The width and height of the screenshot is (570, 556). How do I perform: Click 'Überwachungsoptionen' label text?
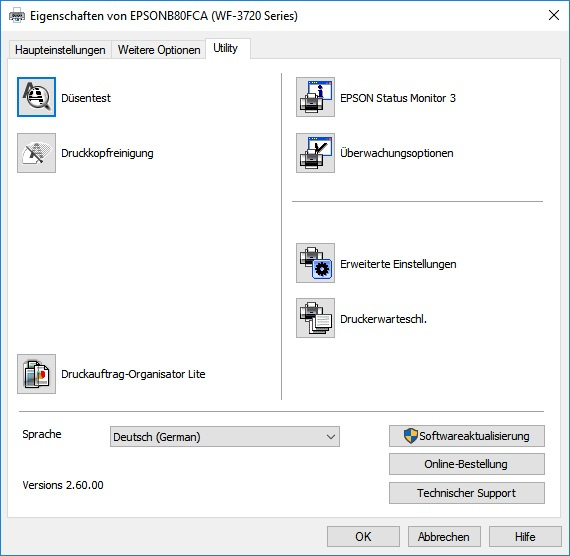(397, 153)
